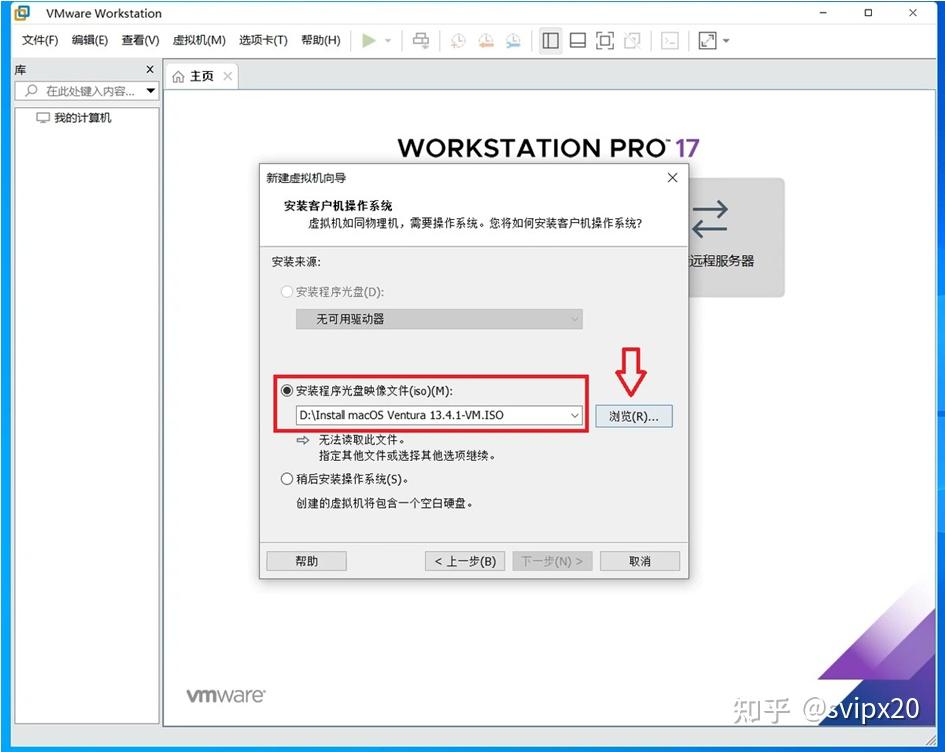Viewport: 945px width, 752px height.
Task: Click the 帮助 button in the wizard
Action: (306, 561)
